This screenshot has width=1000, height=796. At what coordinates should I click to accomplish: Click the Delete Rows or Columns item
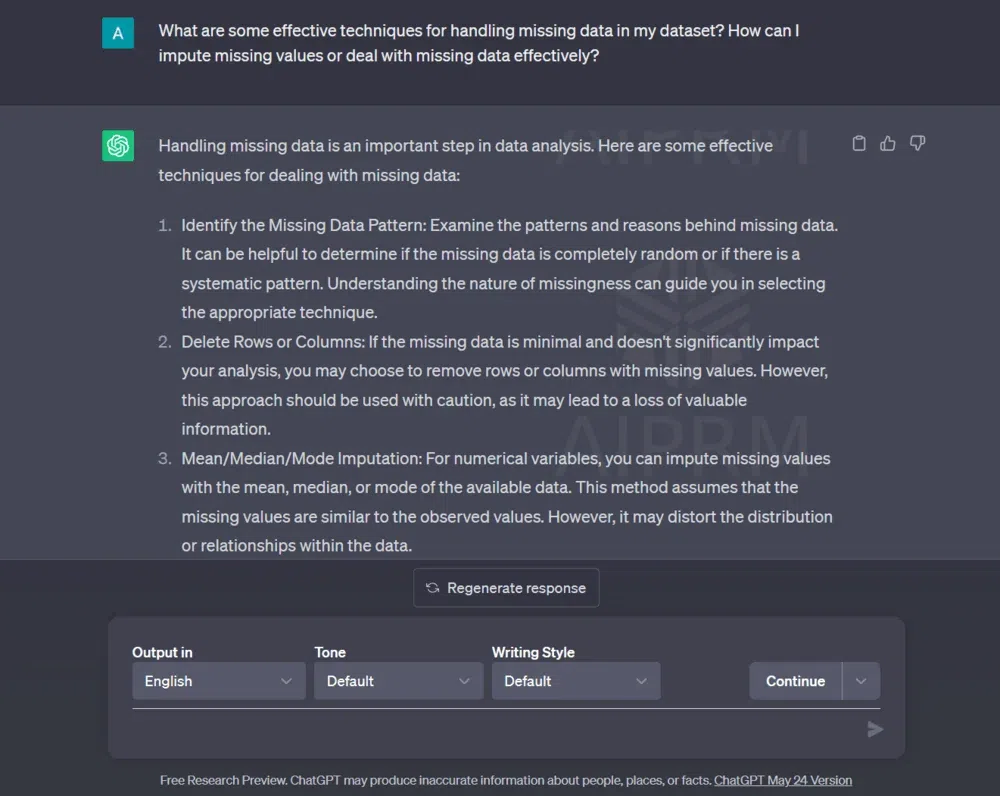pyautogui.click(x=504, y=385)
